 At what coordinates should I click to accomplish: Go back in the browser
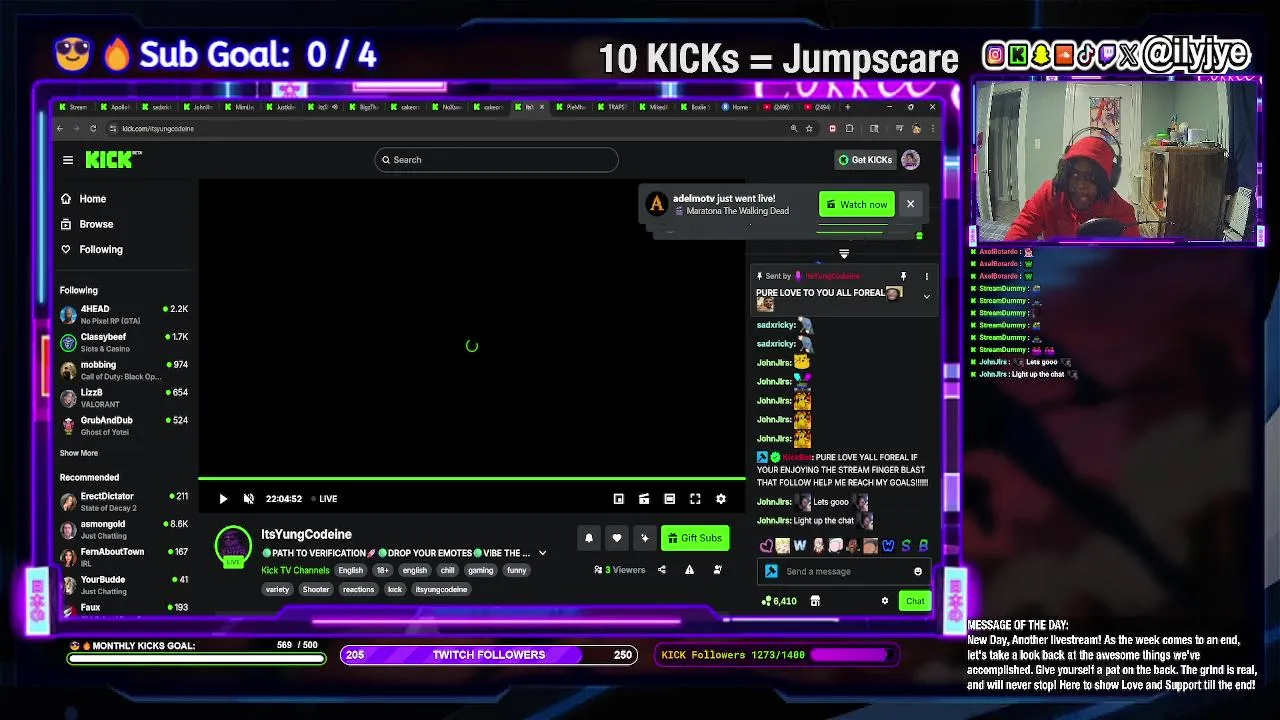pyautogui.click(x=60, y=128)
